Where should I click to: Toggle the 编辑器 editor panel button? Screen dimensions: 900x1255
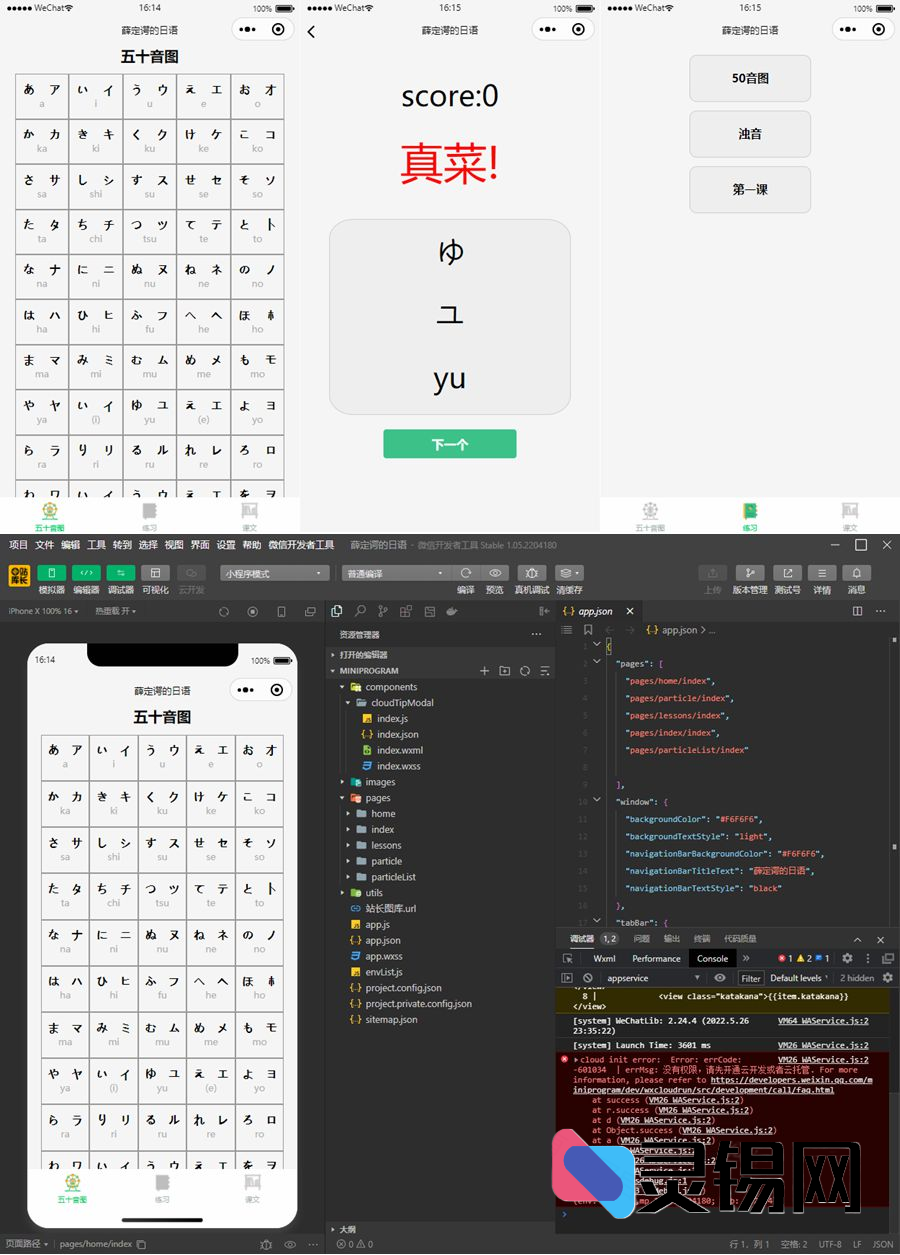86,573
